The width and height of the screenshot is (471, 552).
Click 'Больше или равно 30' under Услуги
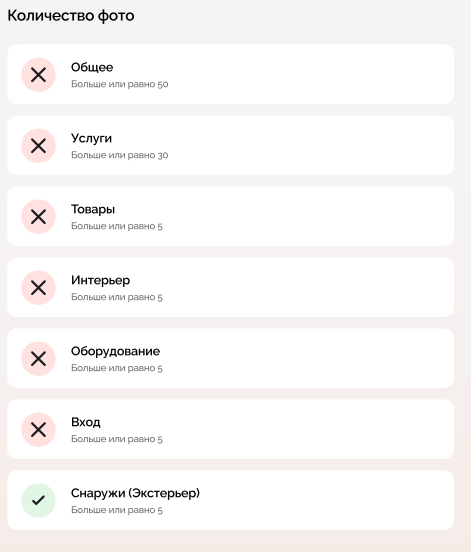[120, 155]
